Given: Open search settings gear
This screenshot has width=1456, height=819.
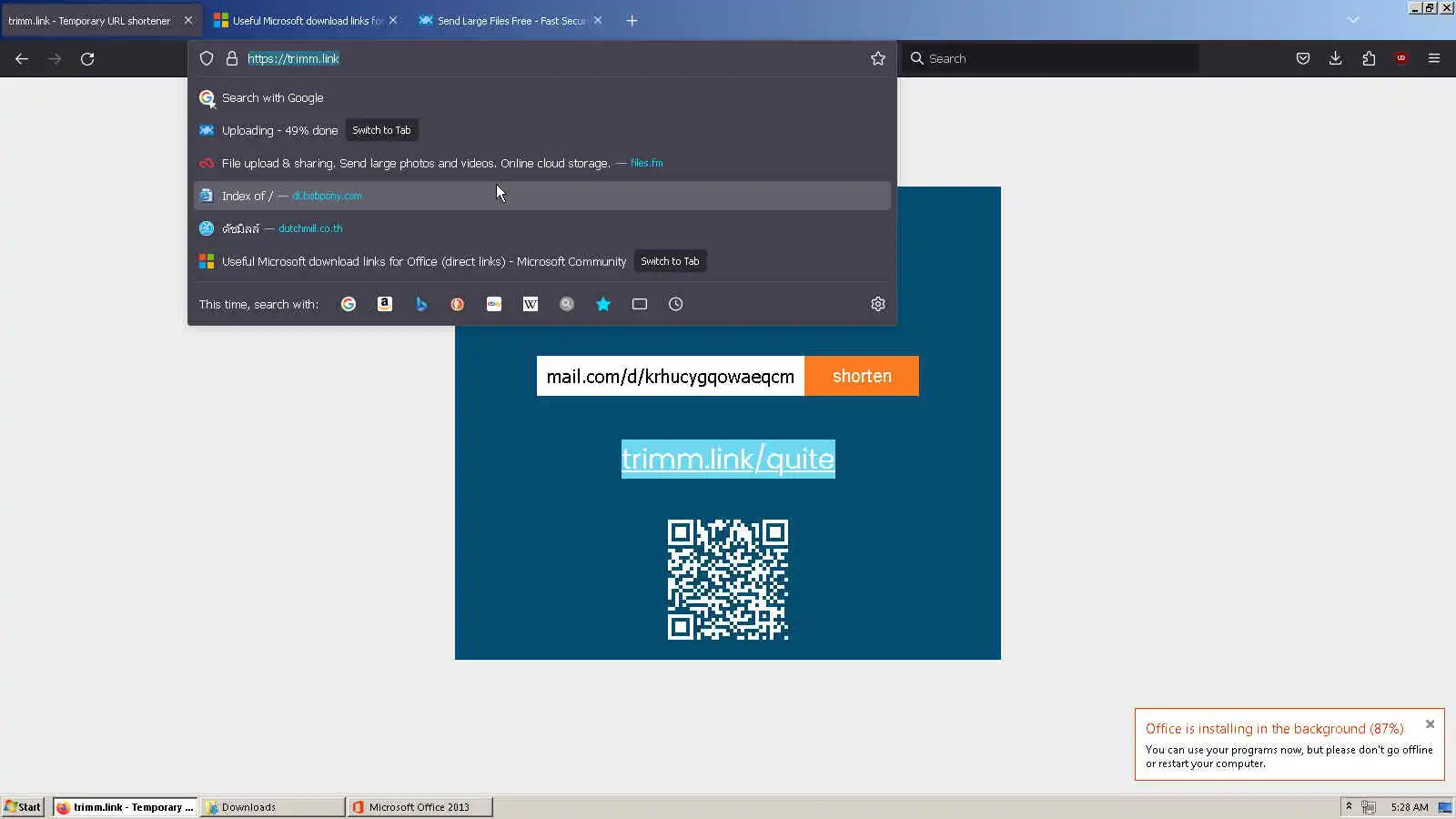Looking at the screenshot, I should [x=878, y=304].
